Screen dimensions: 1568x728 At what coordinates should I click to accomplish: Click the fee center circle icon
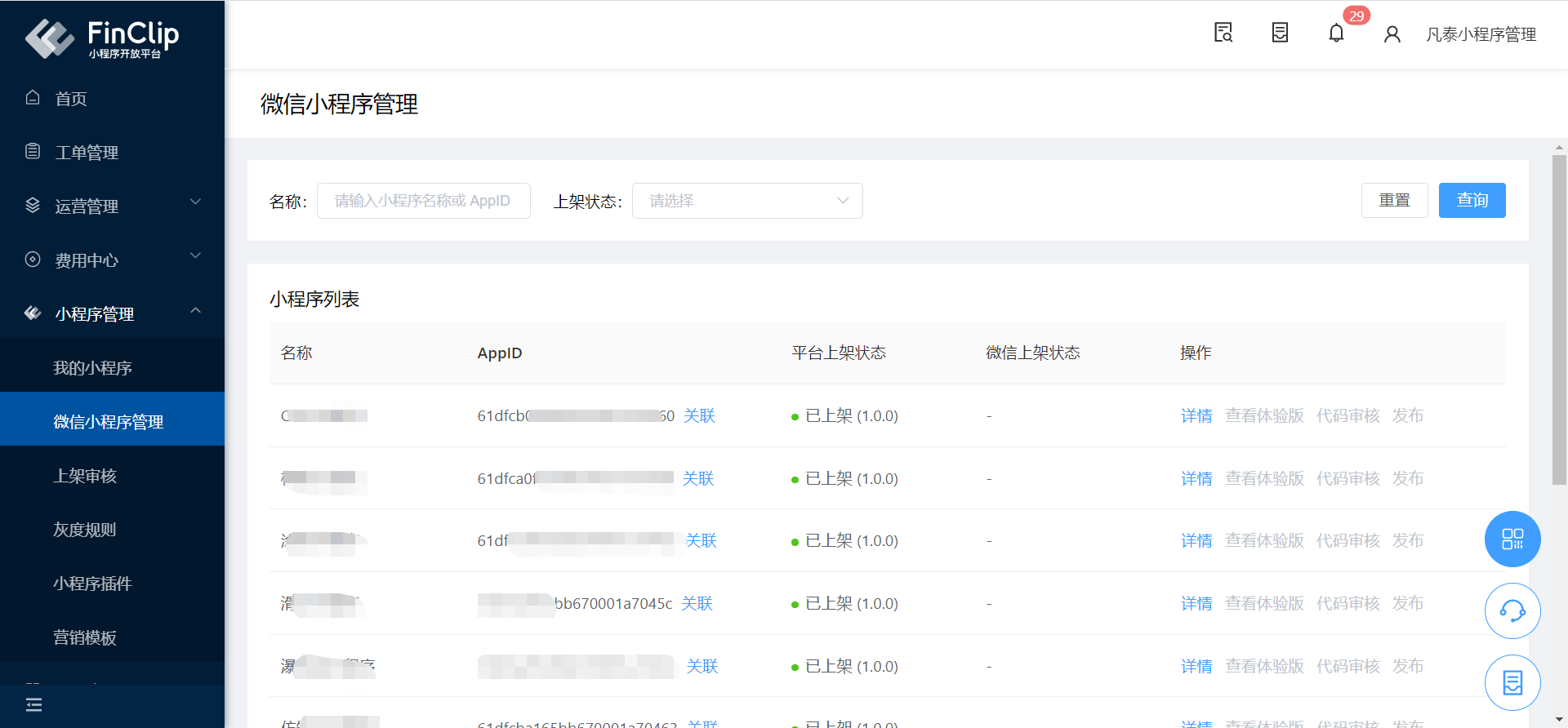(33, 260)
